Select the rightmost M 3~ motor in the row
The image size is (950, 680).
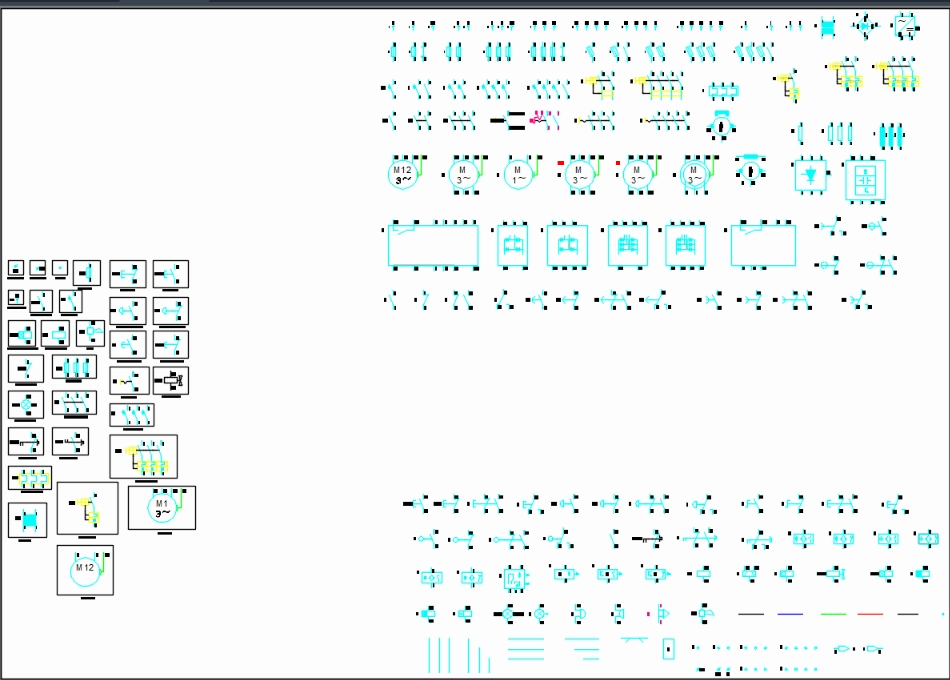tap(692, 173)
